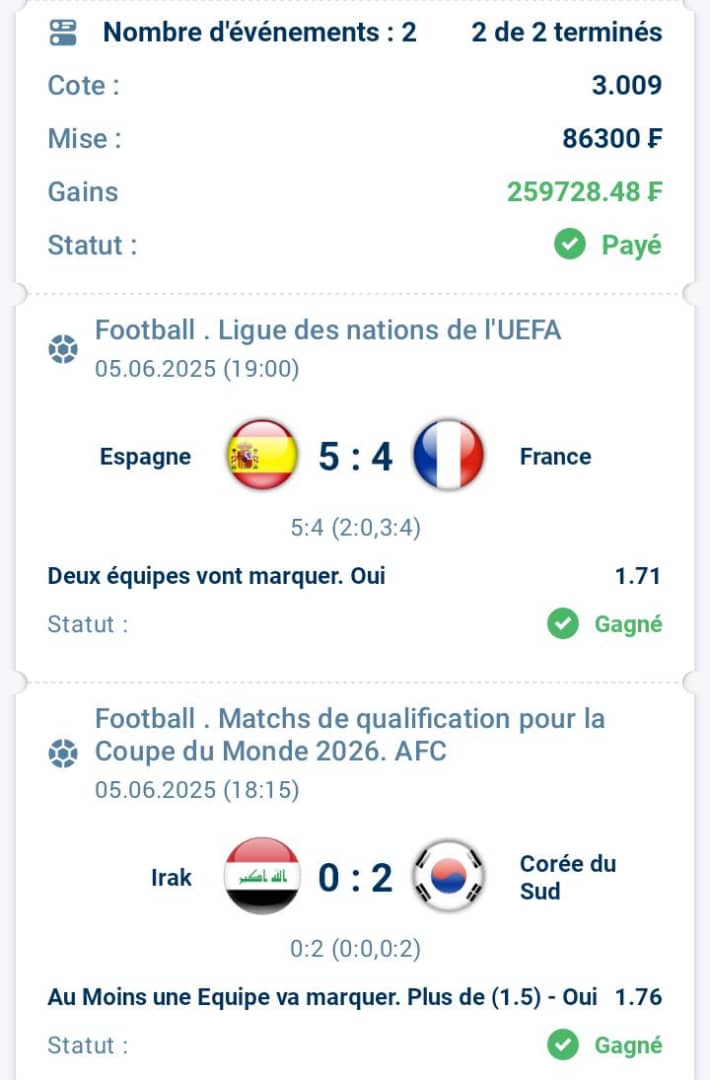Tap the Iraq flag icon
The height and width of the screenshot is (1080, 710).
click(262, 876)
